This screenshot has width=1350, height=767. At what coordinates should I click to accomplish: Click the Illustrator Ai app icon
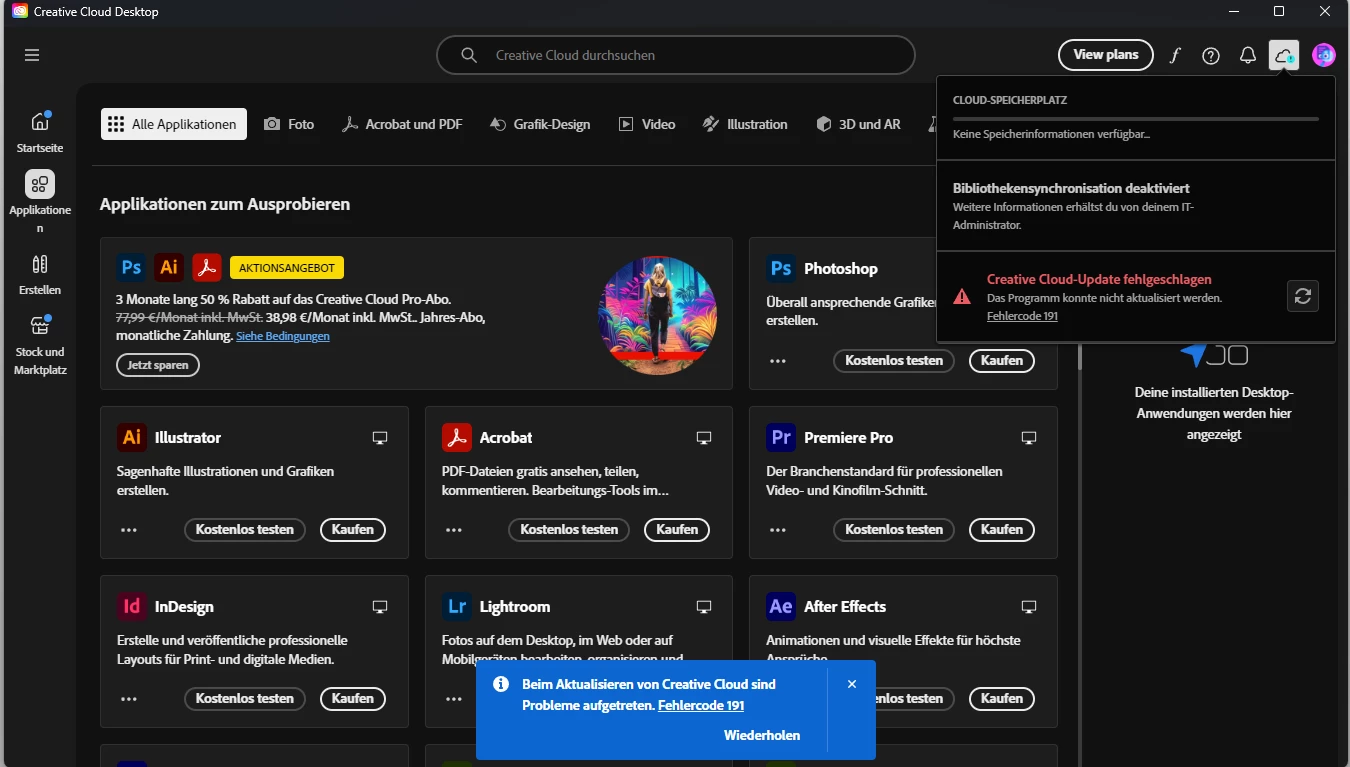tap(131, 437)
